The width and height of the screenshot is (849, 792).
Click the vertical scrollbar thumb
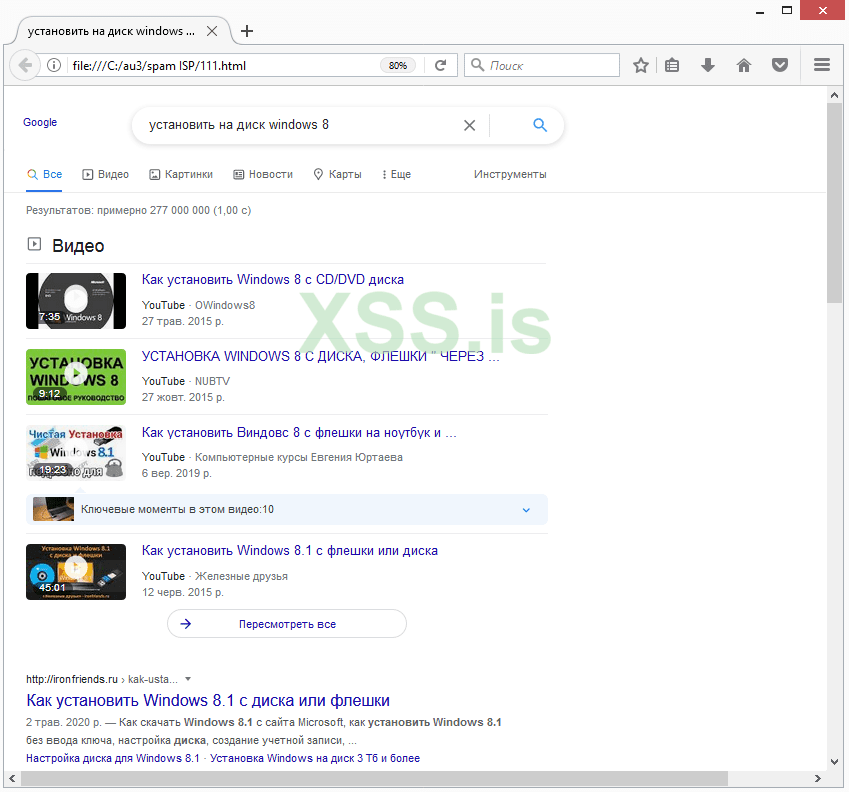coord(834,203)
